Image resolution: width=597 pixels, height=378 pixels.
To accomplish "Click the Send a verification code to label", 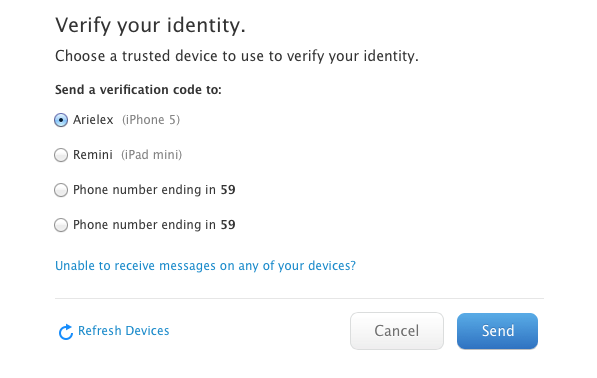I will 138,90.
